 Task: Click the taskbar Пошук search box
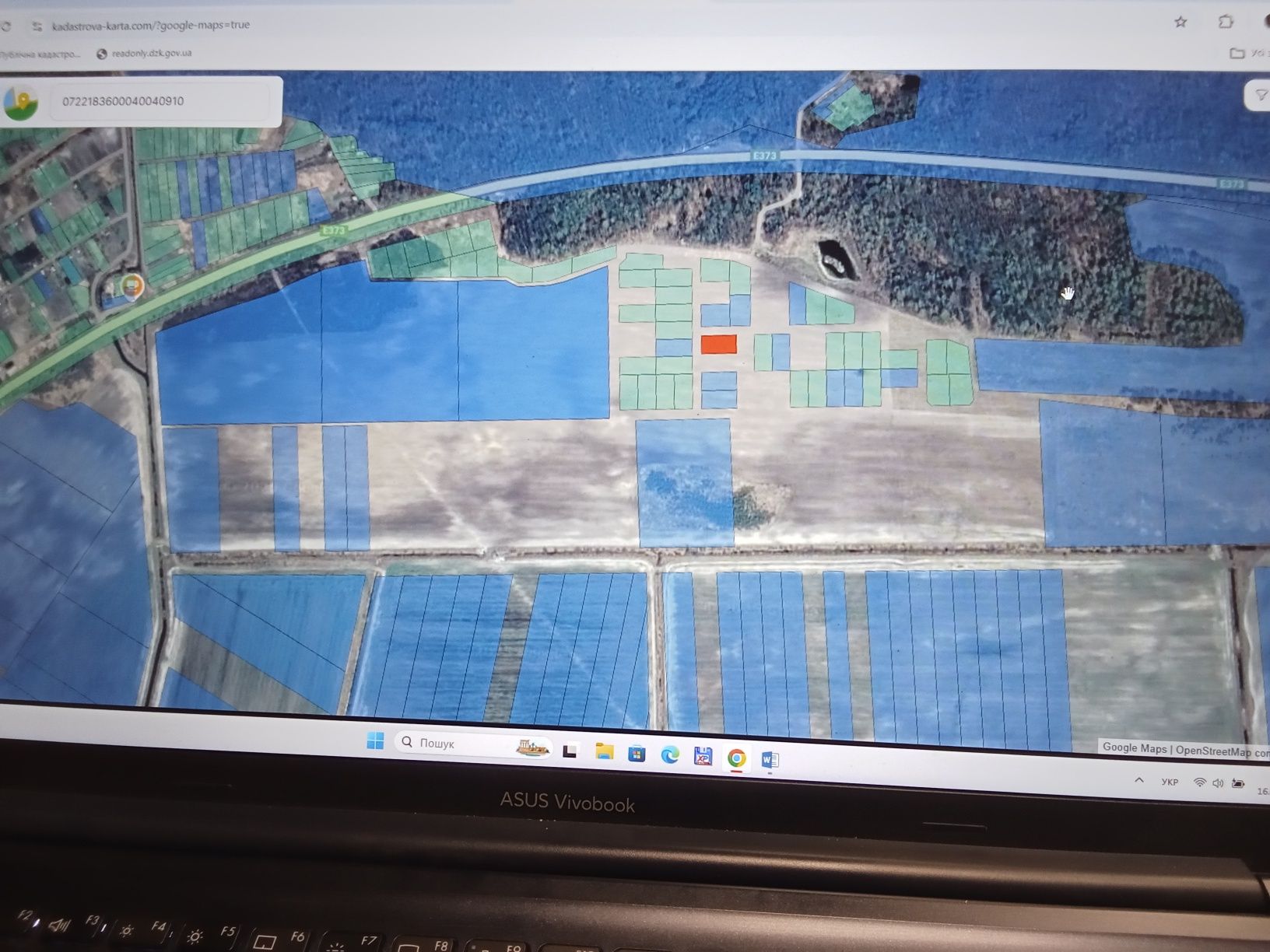[474, 744]
